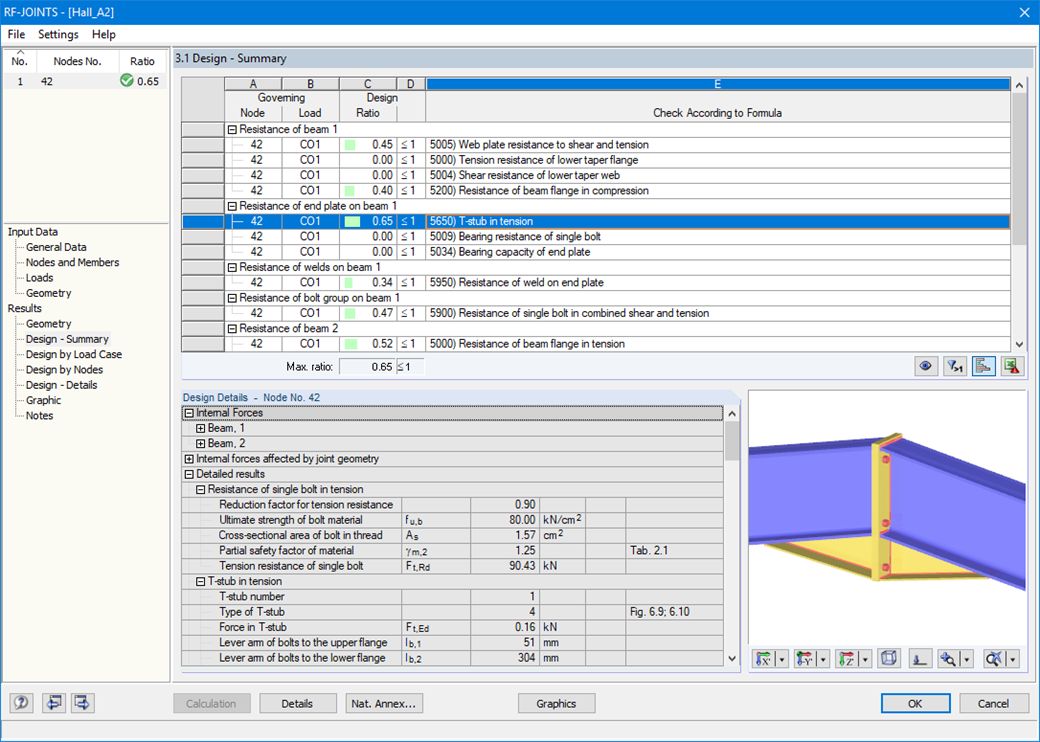Viewport: 1040px width, 742px height.
Task: Jump to the next table icon
Action: click(x=81, y=703)
